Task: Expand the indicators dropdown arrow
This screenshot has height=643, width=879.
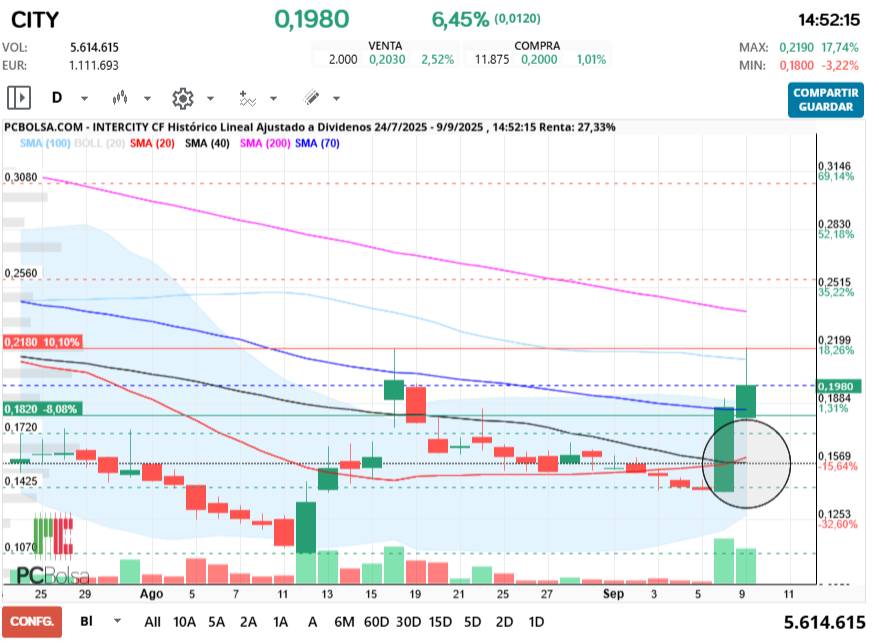Action: pyautogui.click(x=274, y=99)
